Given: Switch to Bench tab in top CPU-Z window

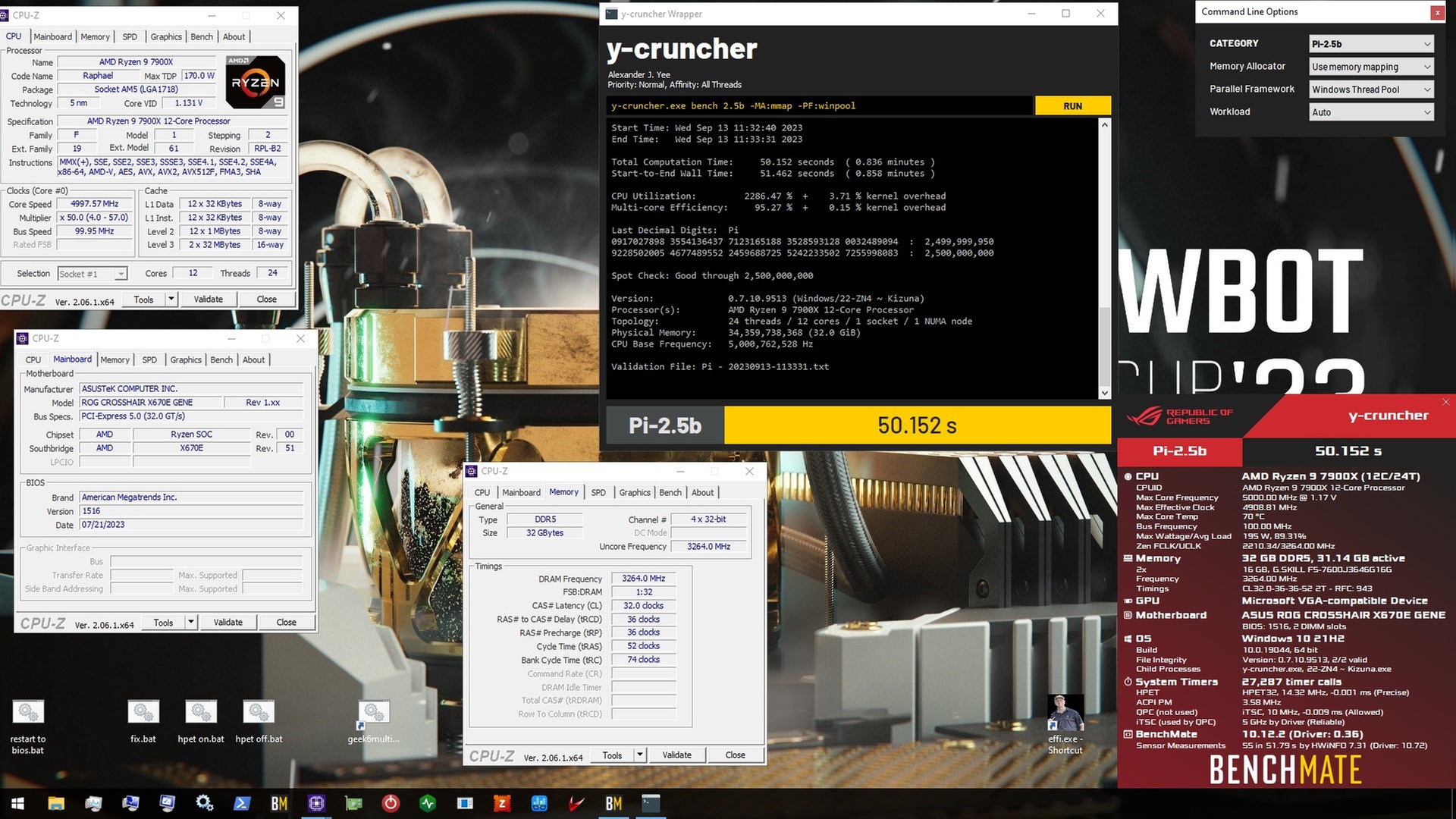Looking at the screenshot, I should (202, 36).
